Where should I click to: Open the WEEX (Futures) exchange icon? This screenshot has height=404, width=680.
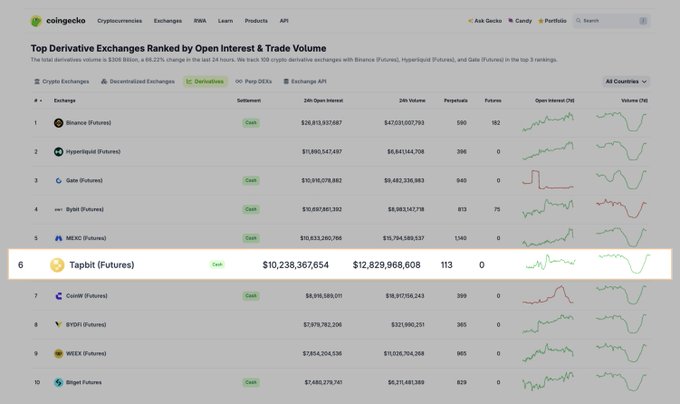click(59, 353)
